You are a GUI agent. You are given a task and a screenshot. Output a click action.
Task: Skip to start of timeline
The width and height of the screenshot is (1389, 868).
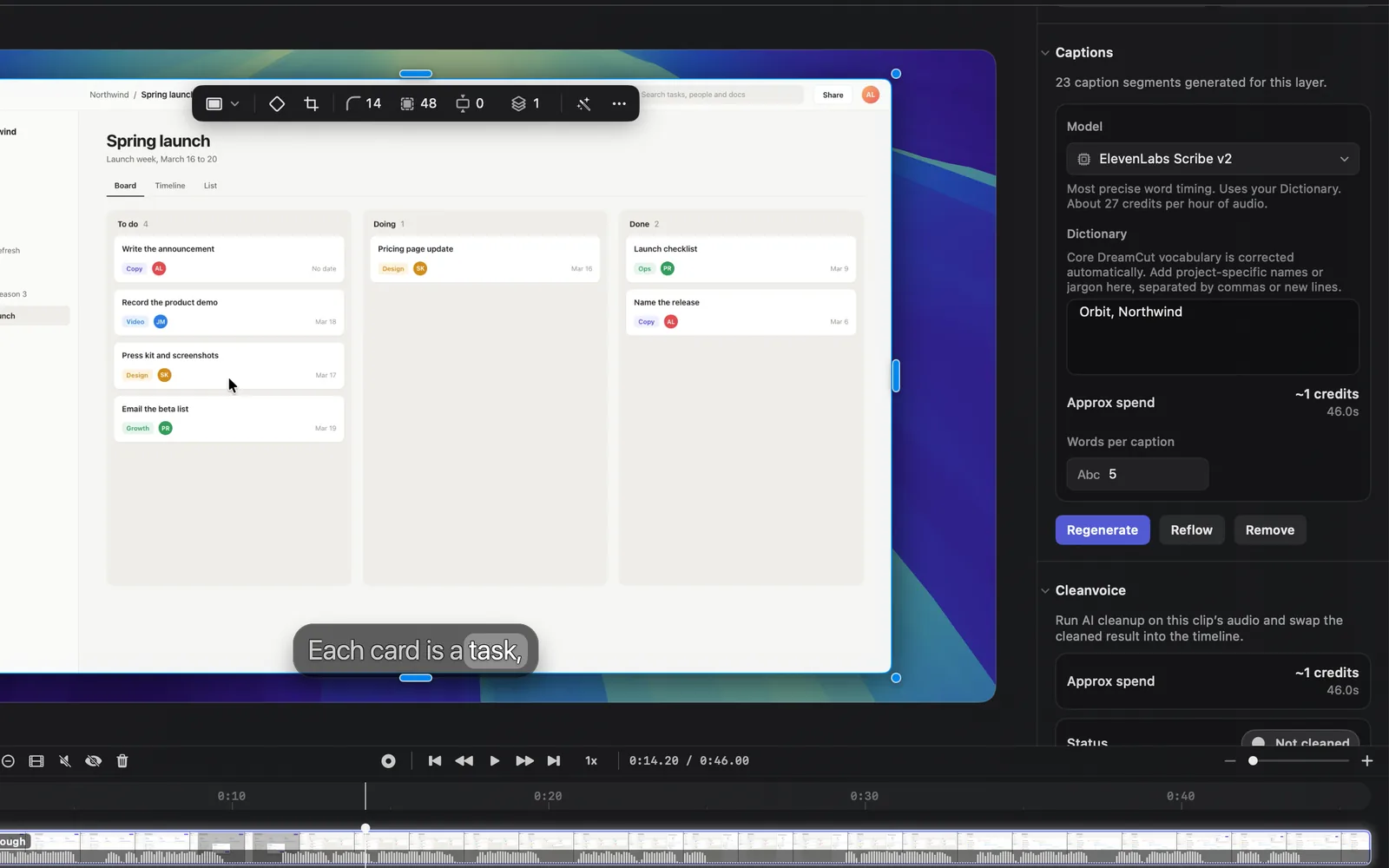(435, 761)
